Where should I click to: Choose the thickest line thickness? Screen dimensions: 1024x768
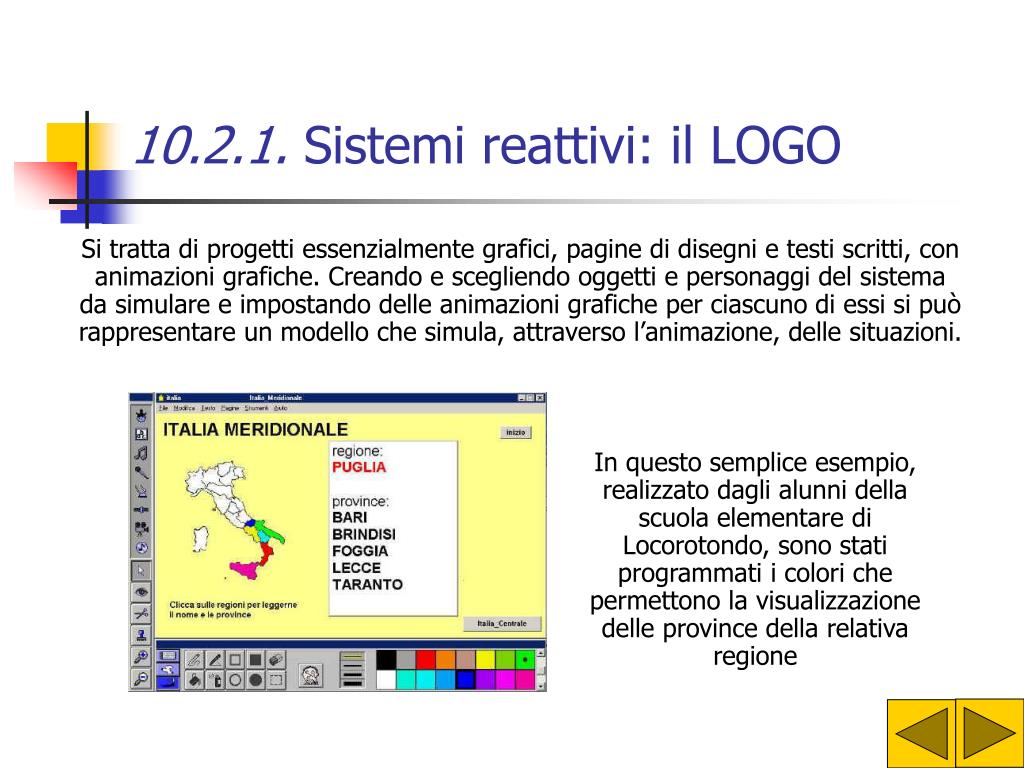pyautogui.click(x=353, y=684)
